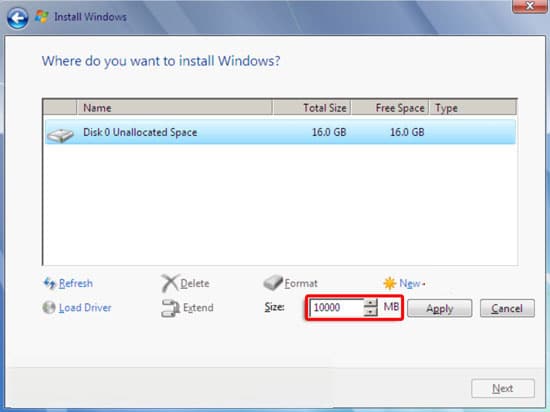Select the Disk 0 Unallocated Space row
Image resolution: width=550 pixels, height=412 pixels.
coord(280,132)
